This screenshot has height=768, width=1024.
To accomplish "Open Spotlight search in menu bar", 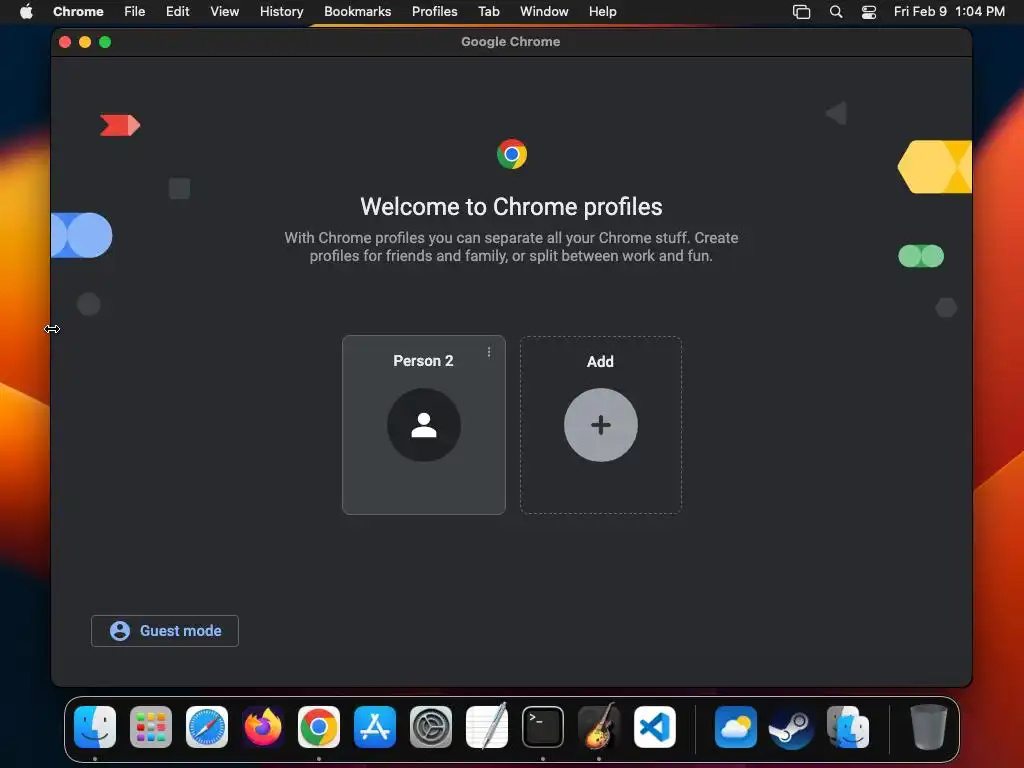I will coord(835,12).
